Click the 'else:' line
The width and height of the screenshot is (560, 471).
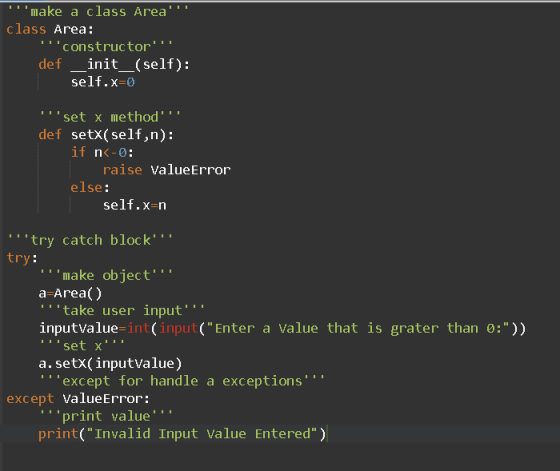tap(90, 187)
